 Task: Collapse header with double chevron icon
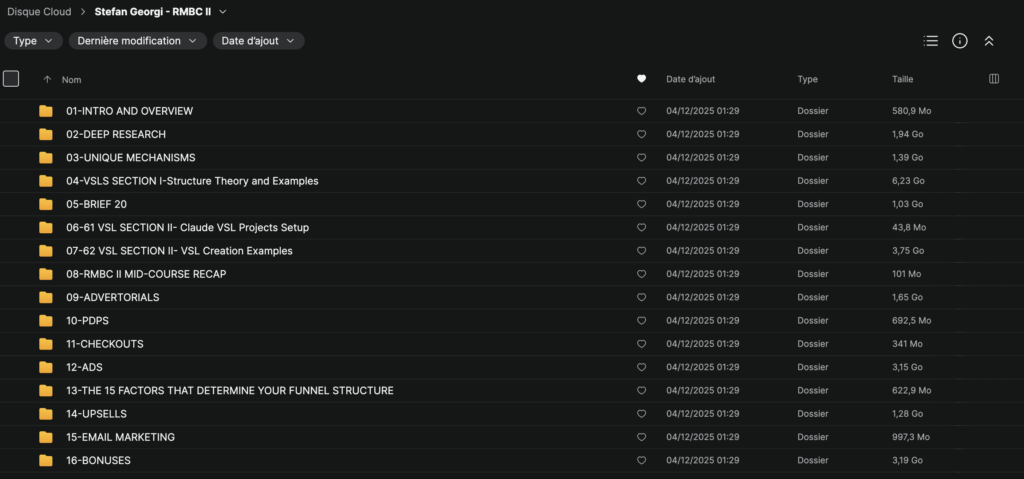[989, 41]
